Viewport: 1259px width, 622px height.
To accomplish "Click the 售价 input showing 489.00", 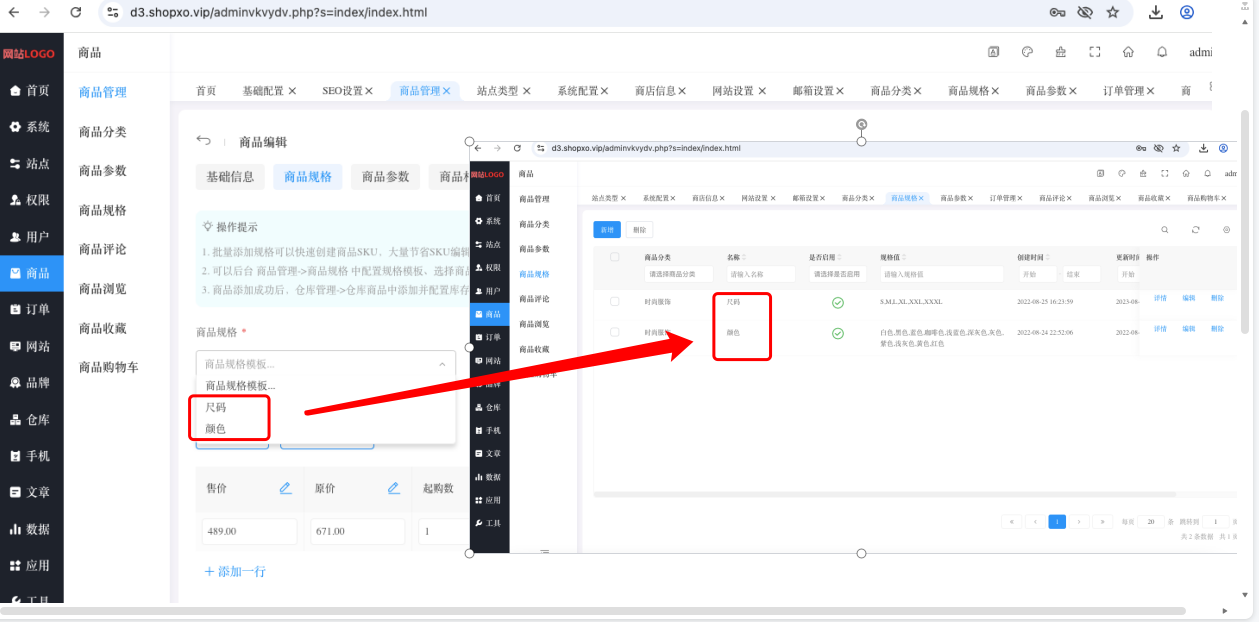I will click(250, 531).
